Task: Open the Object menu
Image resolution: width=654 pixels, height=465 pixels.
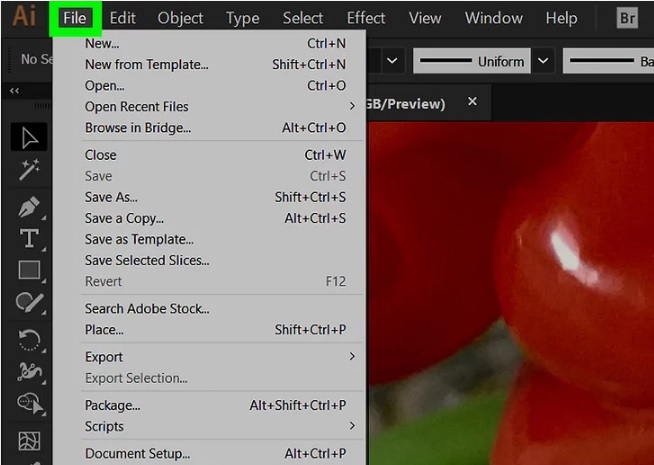Action: click(x=180, y=18)
